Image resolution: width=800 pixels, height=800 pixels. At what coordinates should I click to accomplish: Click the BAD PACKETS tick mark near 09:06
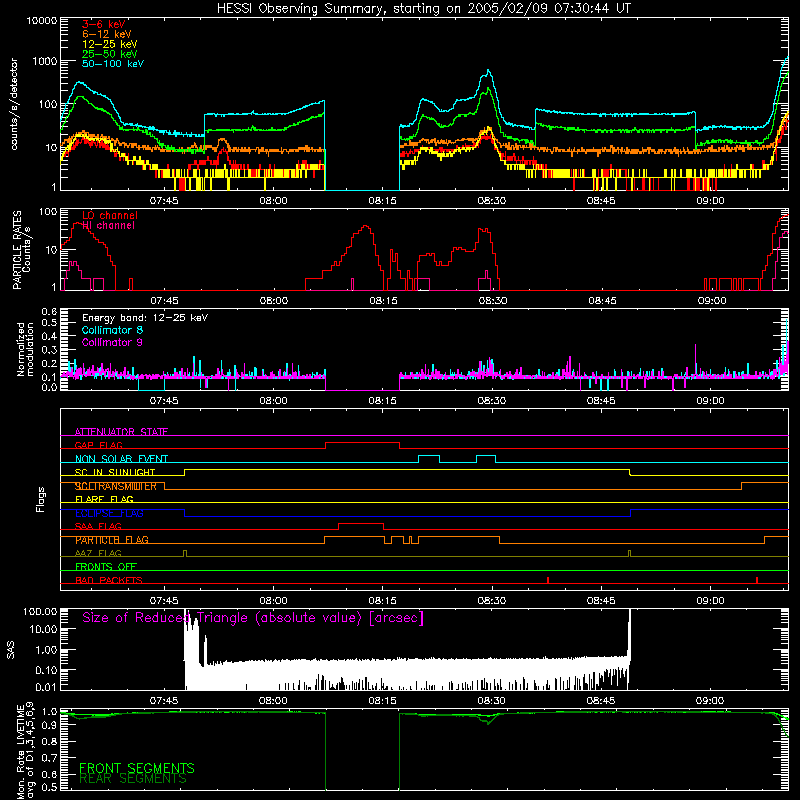(757, 580)
